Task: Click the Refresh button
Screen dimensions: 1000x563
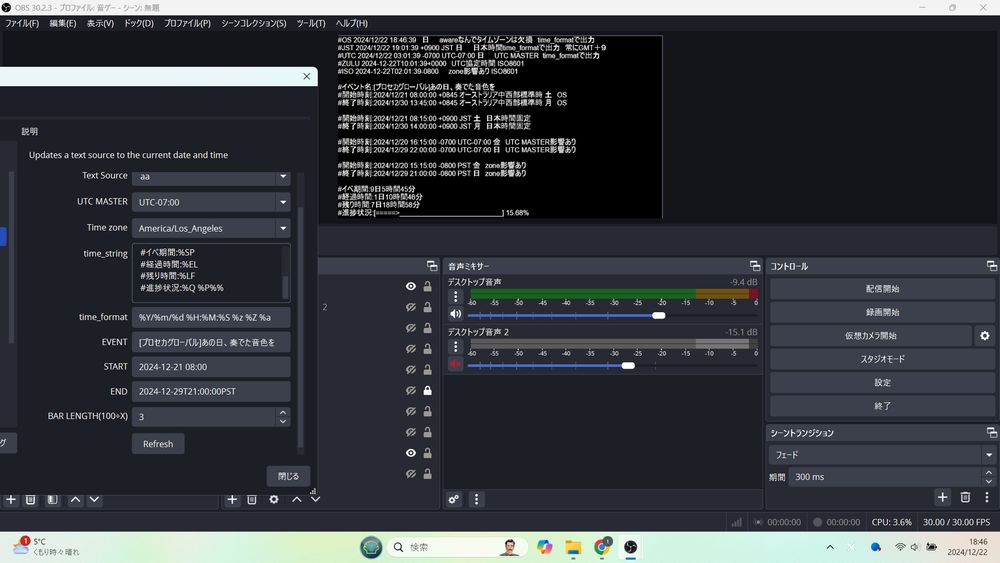Action: pyautogui.click(x=158, y=444)
